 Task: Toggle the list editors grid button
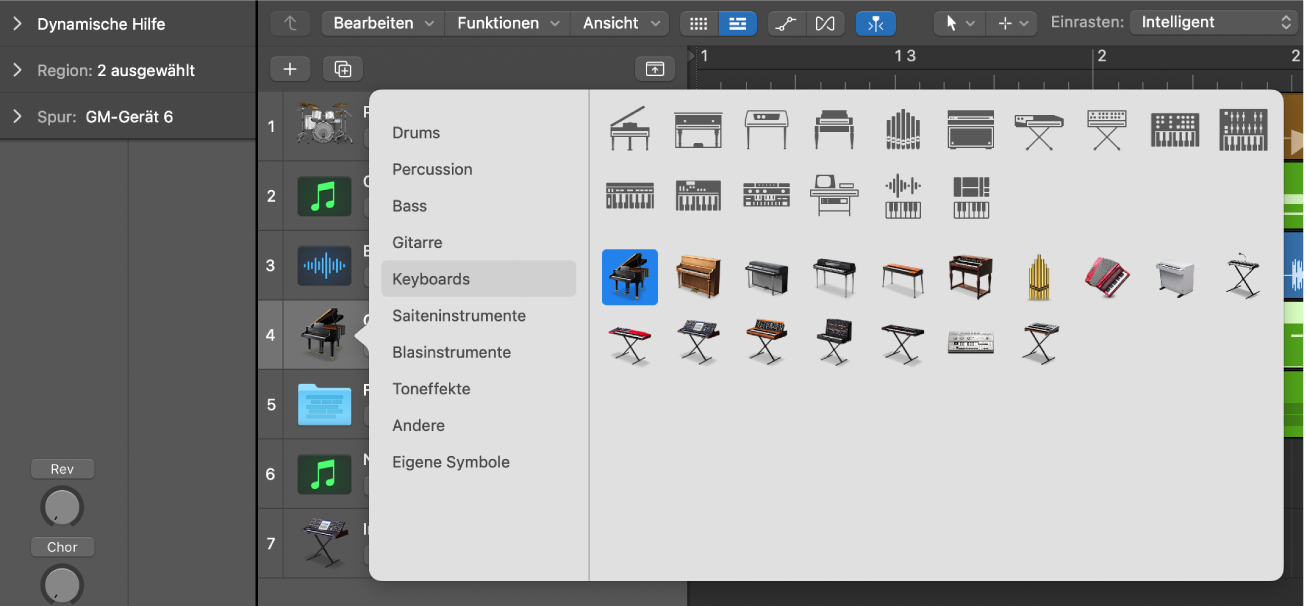pos(699,23)
